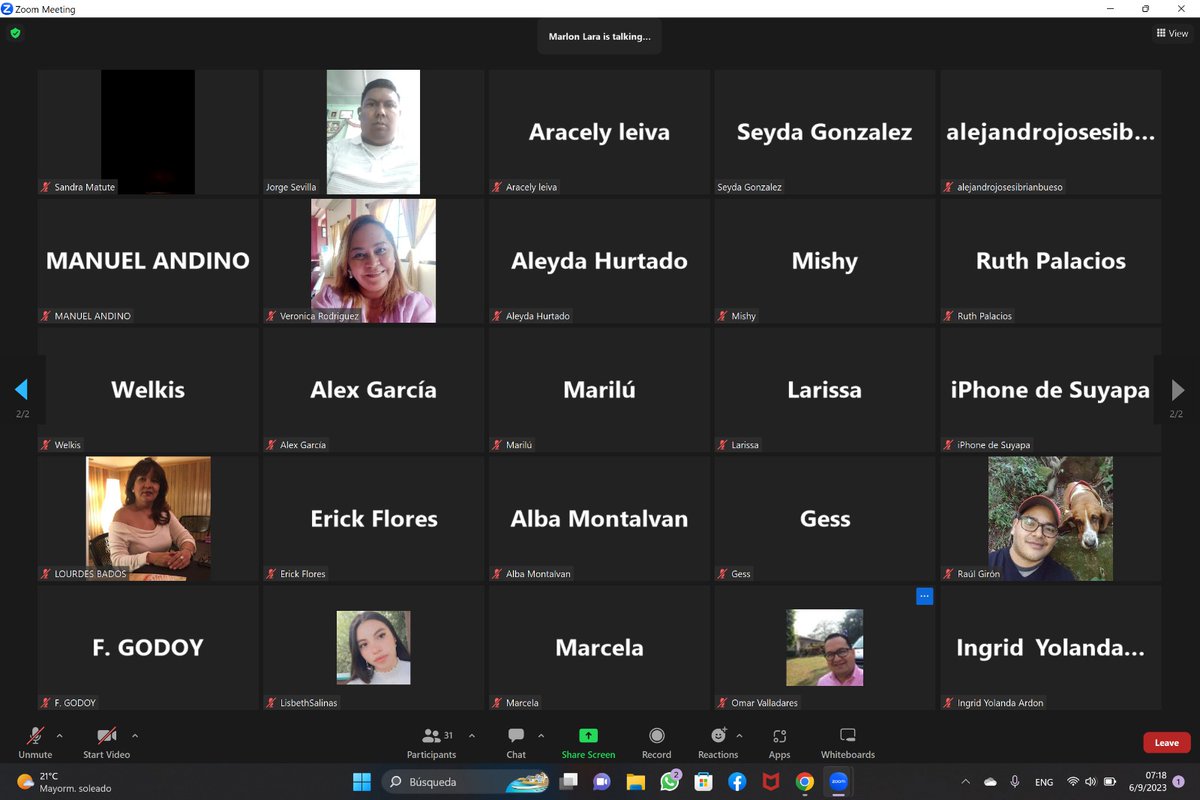The image size is (1200, 800).
Task: Open Zoom Apps
Action: tap(779, 742)
